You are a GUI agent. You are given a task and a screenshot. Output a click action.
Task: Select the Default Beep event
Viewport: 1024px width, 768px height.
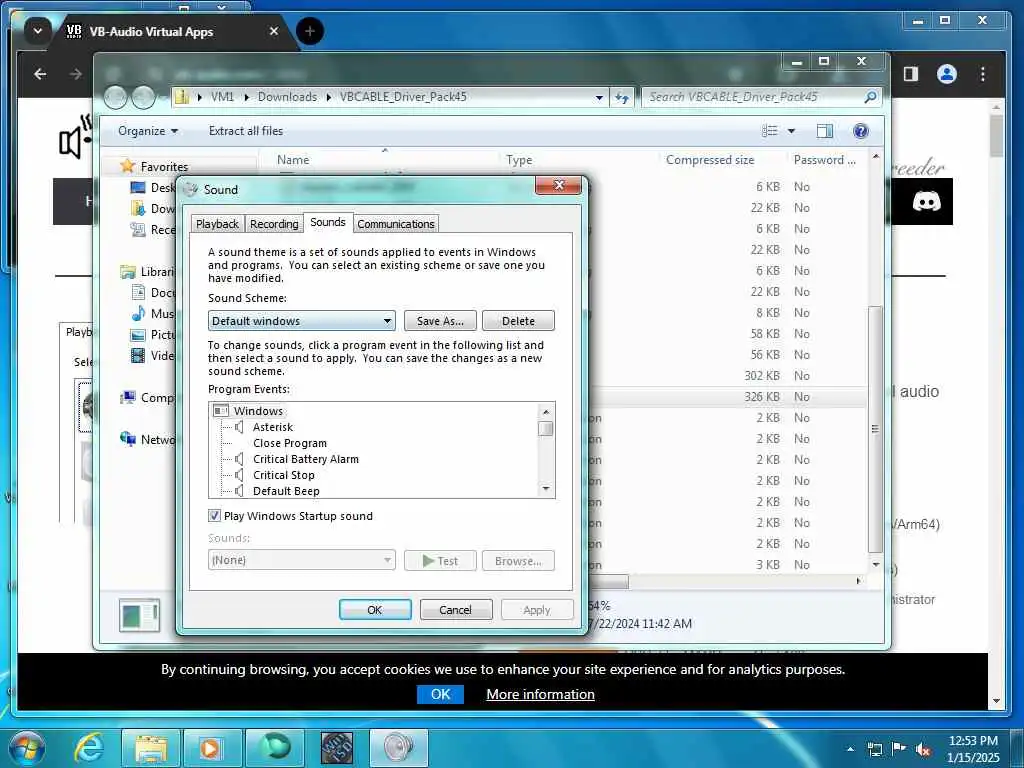(286, 491)
